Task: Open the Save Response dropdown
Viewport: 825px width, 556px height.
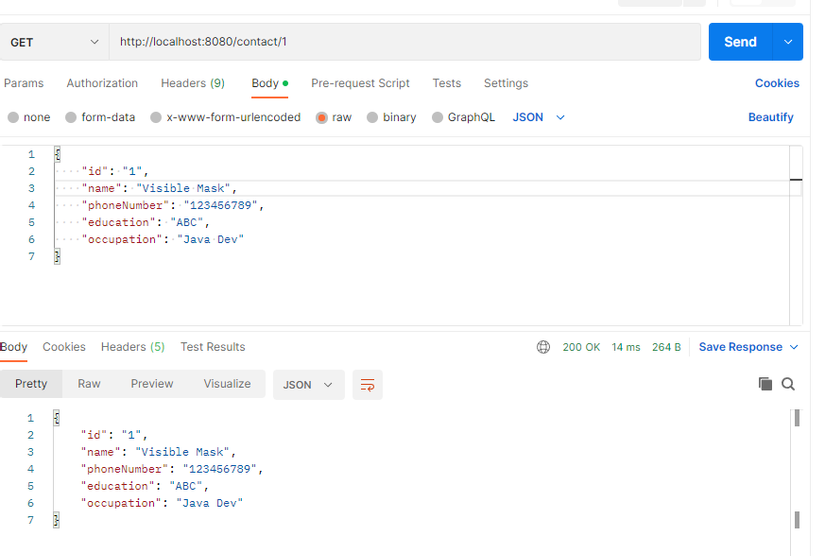Action: (x=749, y=347)
